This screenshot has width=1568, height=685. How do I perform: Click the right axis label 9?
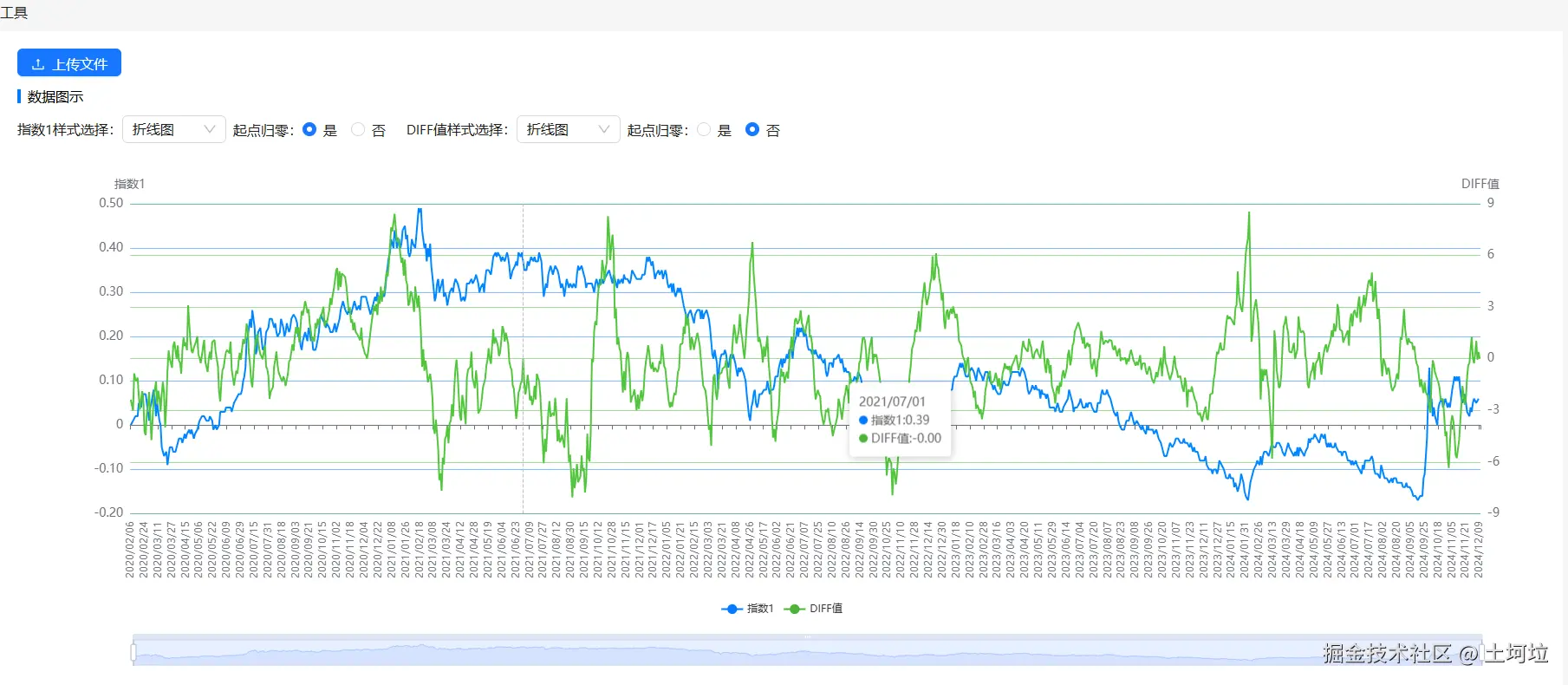click(1491, 203)
